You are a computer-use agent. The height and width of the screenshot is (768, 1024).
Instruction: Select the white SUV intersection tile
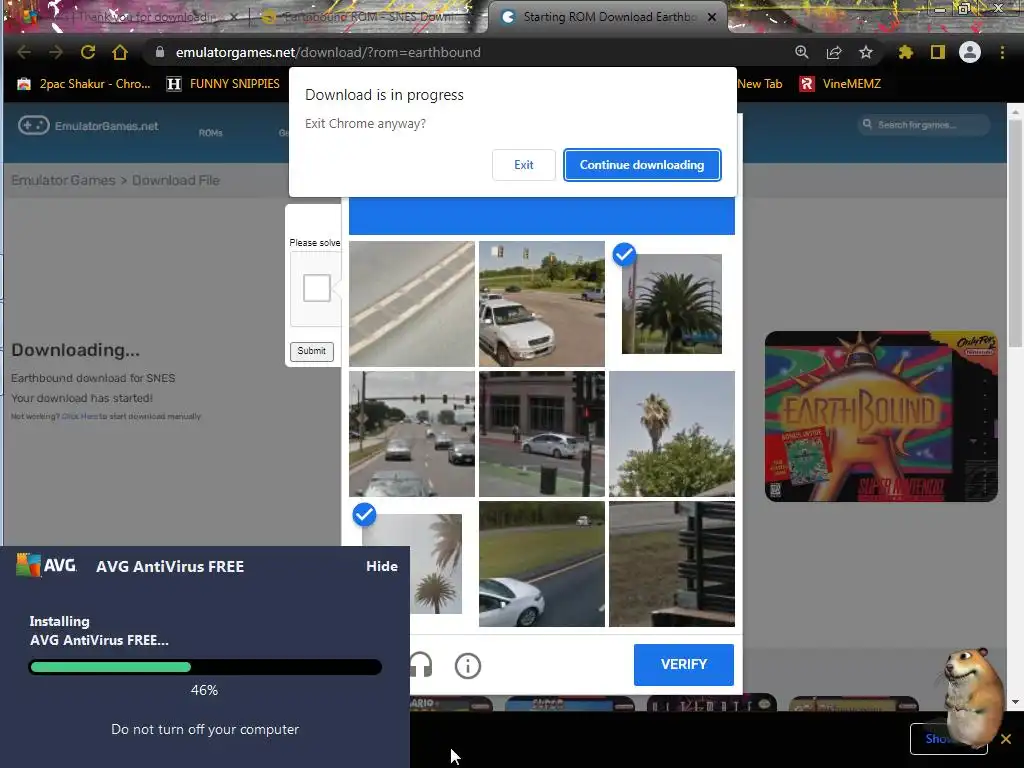tap(541, 304)
